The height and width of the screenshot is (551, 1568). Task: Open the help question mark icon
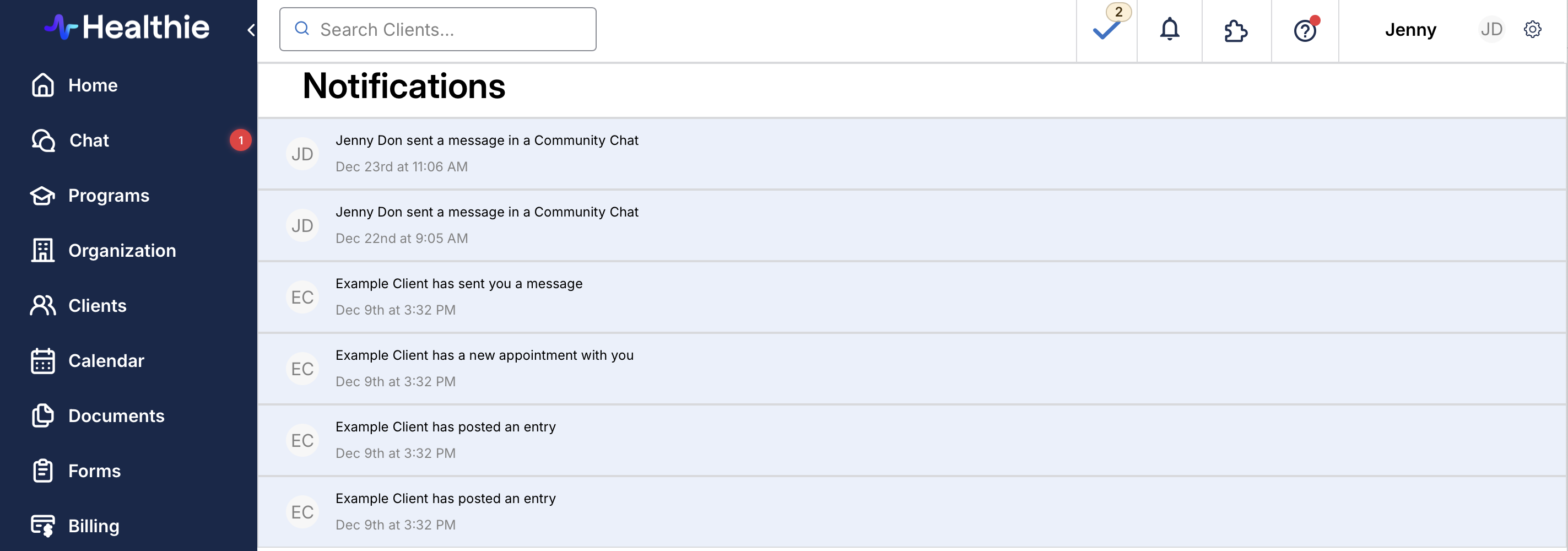1304,30
